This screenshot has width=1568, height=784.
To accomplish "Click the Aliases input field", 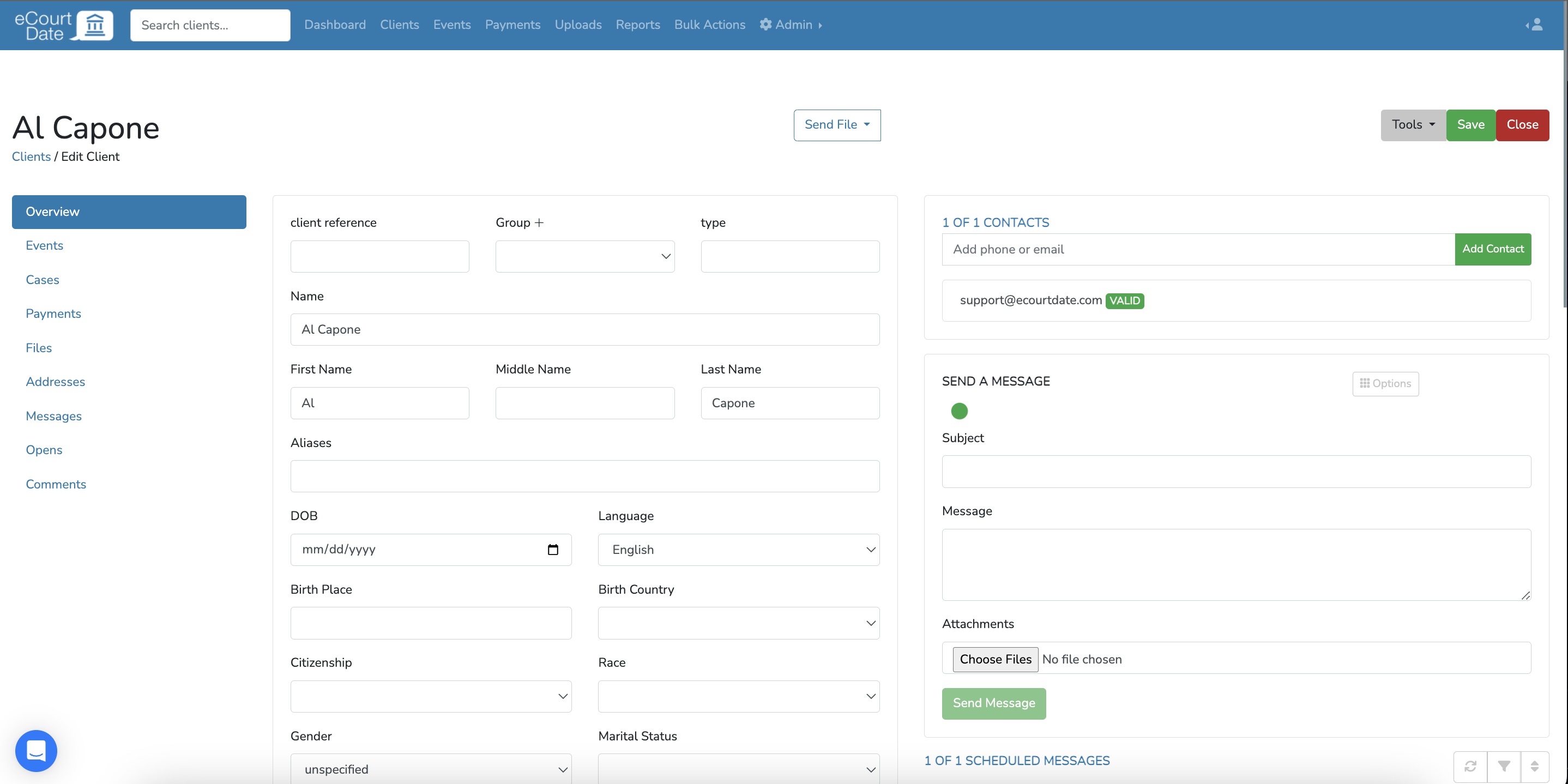I will [x=584, y=476].
